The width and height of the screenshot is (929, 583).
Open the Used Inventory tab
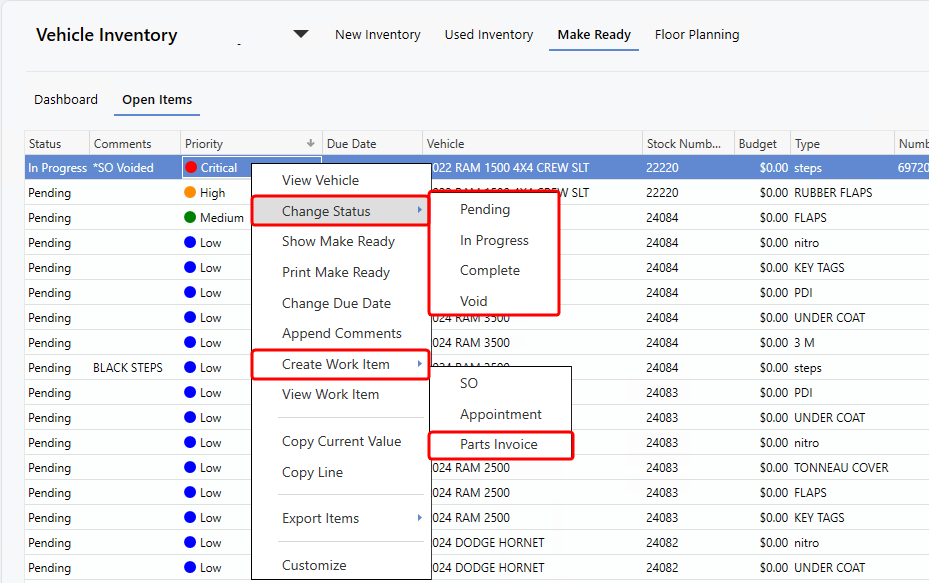(489, 34)
